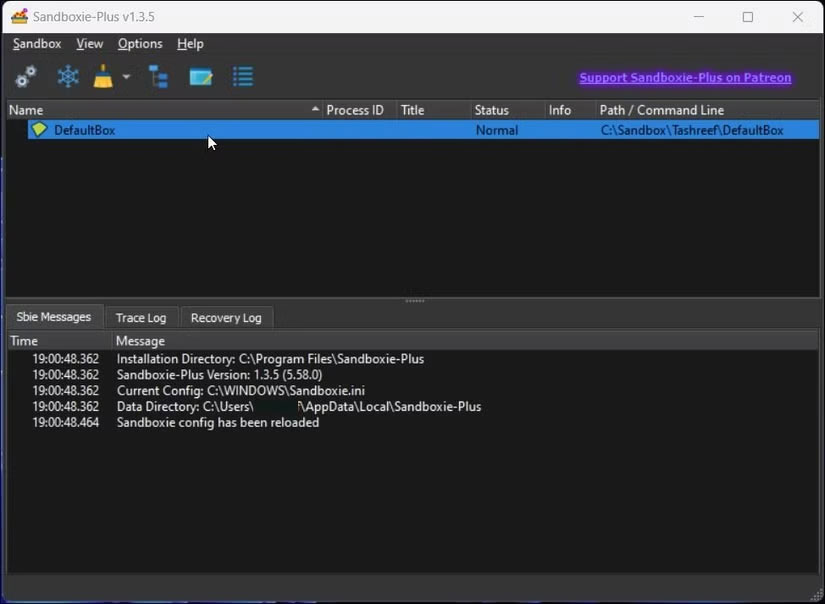Open the list view toolbar icon
The width and height of the screenshot is (825, 604).
(242, 76)
